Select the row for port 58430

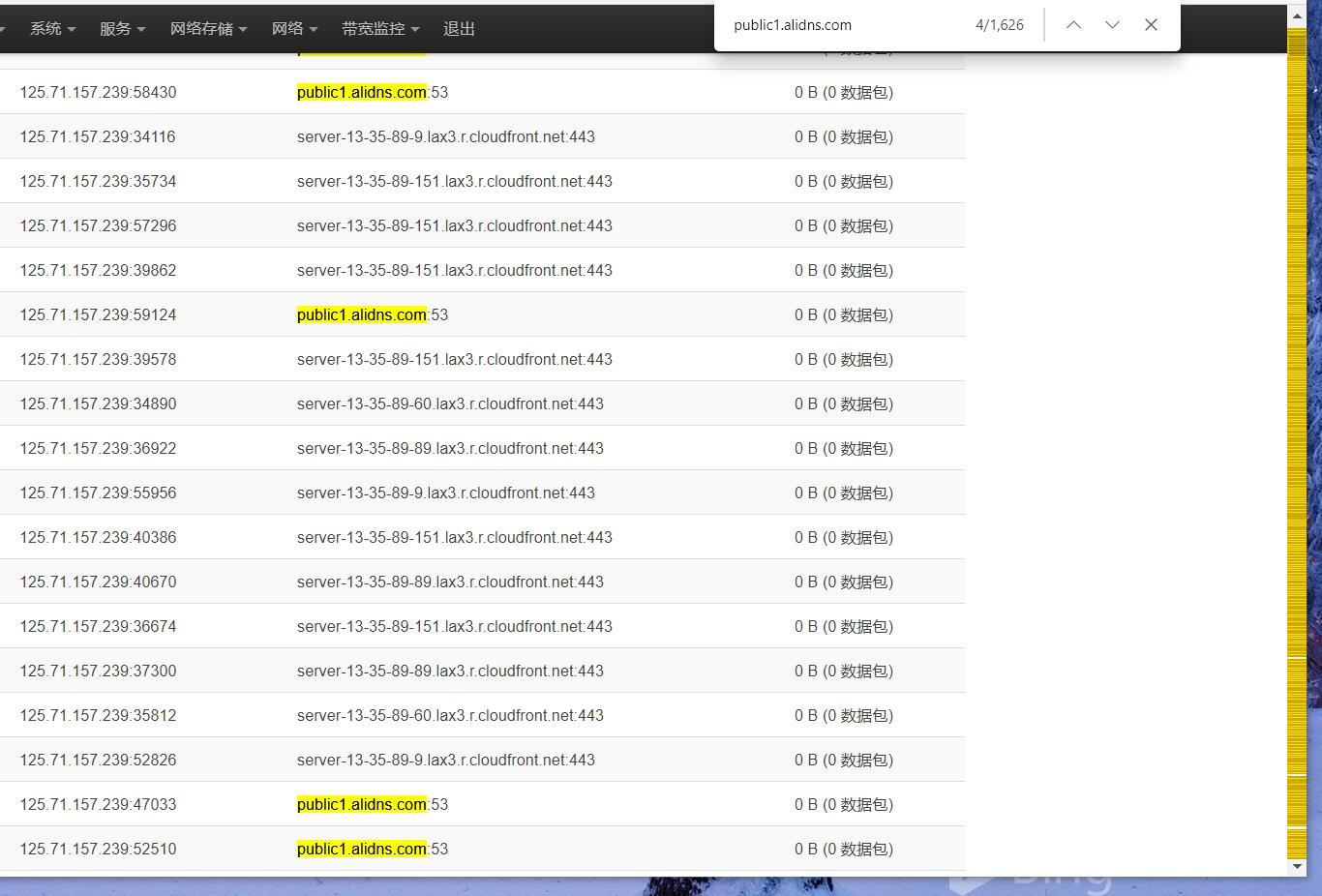(x=98, y=92)
